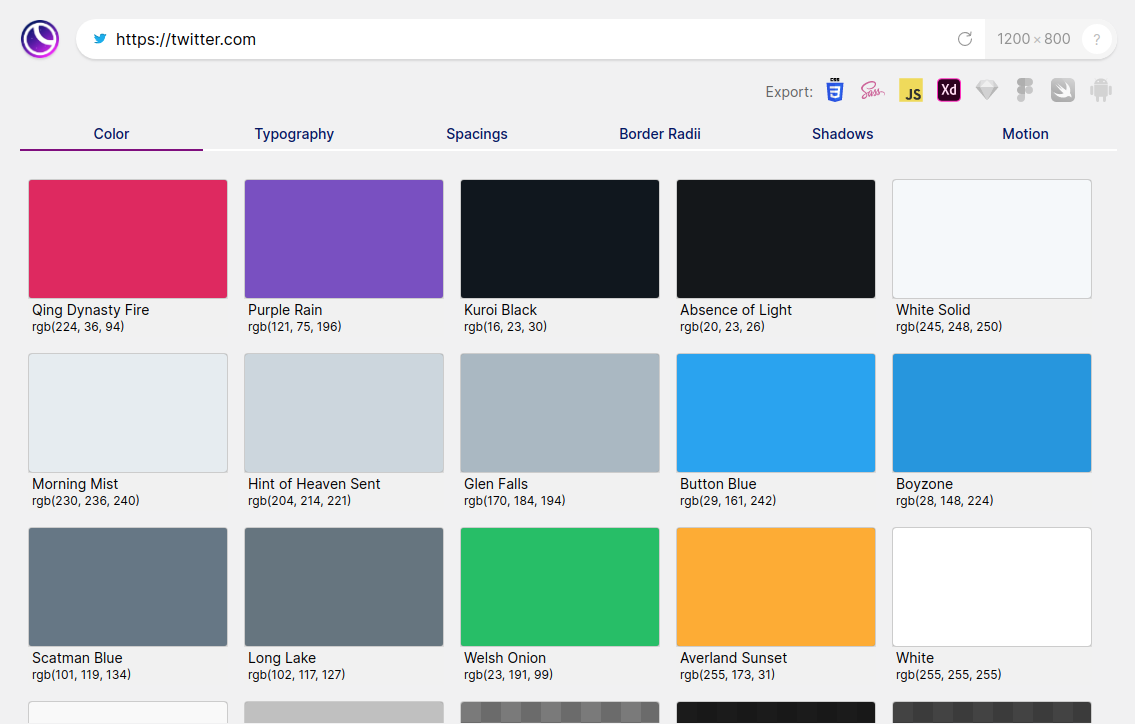The height and width of the screenshot is (724, 1135).
Task: Click the rgb(121, 75, 196) value
Action: point(295,327)
